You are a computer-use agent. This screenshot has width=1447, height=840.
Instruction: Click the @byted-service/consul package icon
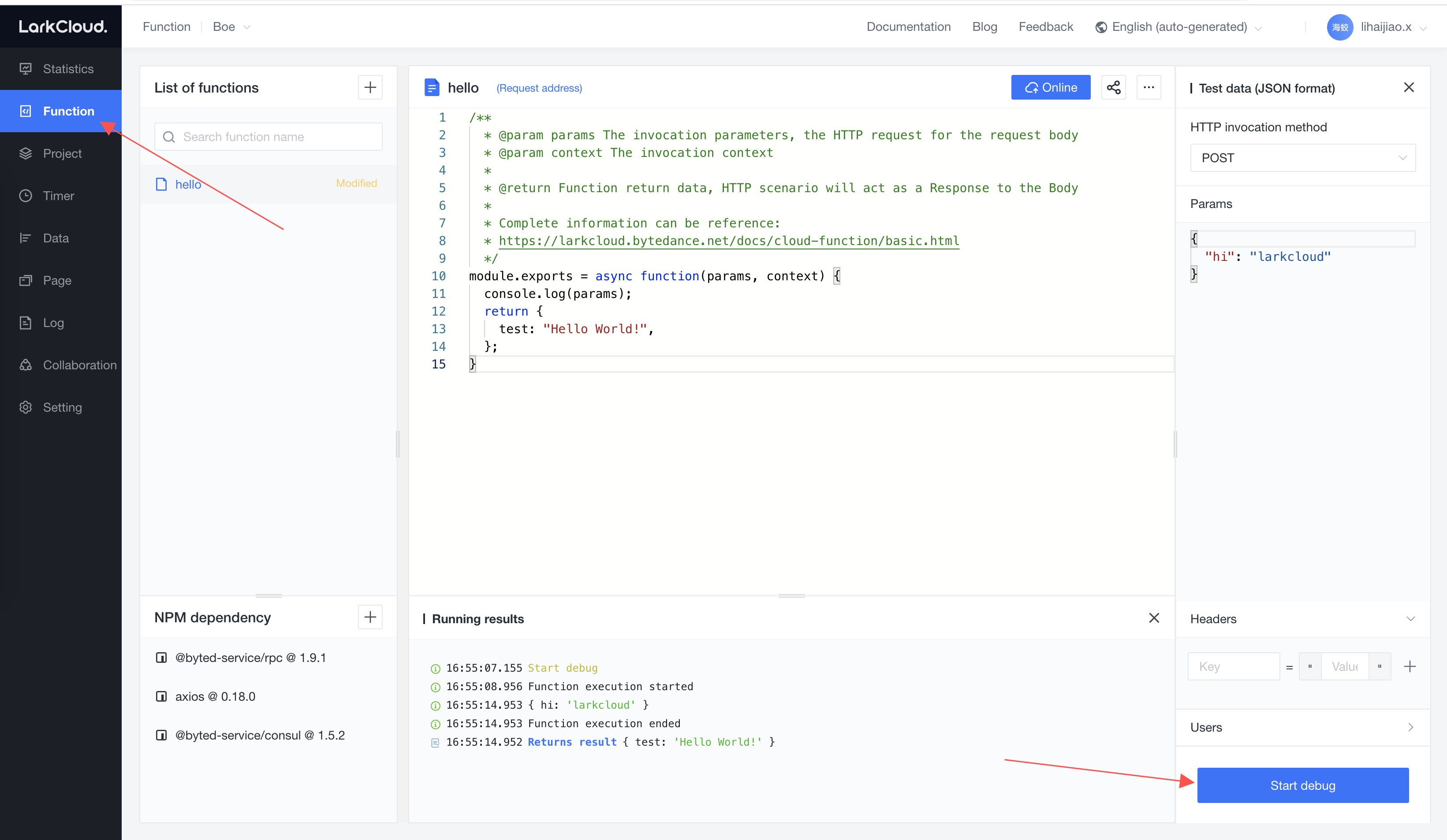pos(161,736)
